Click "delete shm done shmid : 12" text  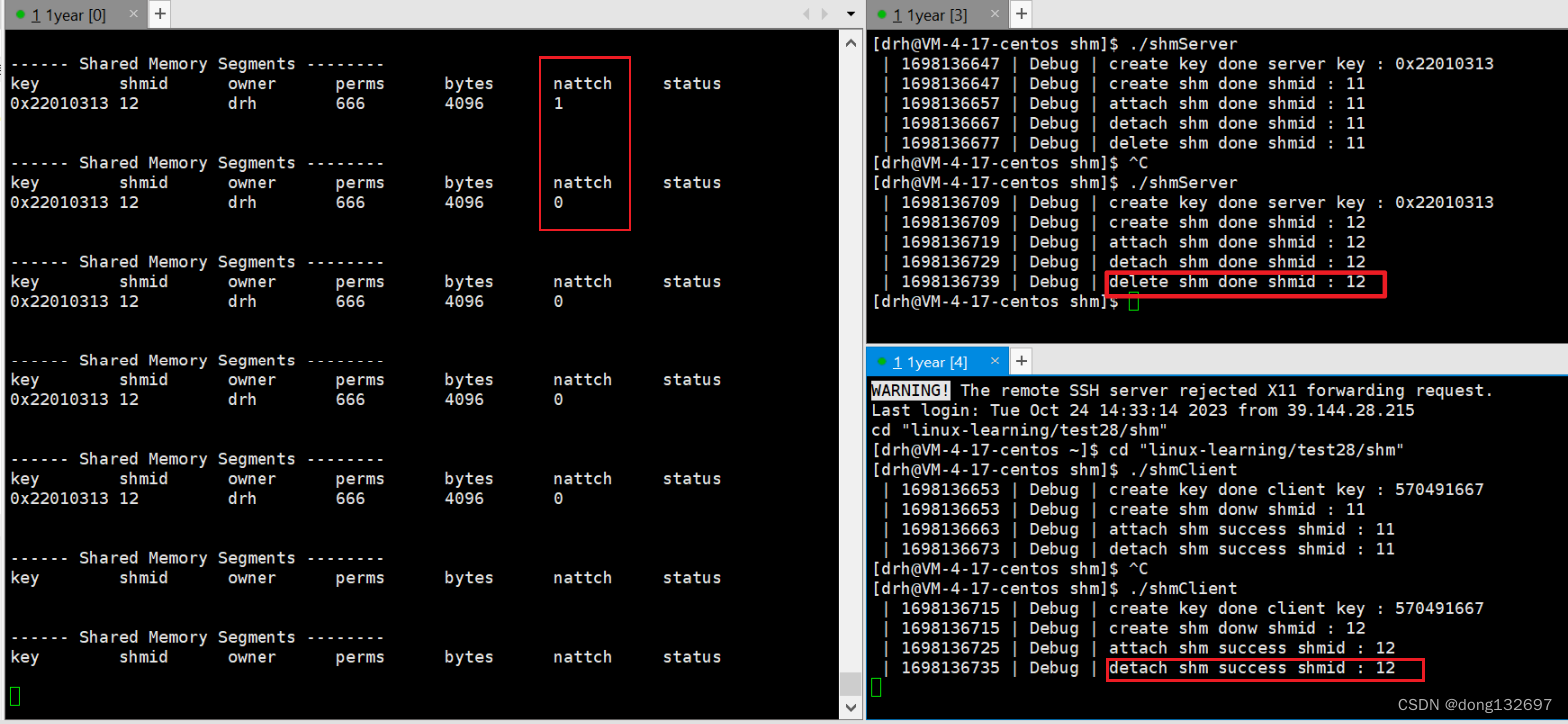point(1237,282)
